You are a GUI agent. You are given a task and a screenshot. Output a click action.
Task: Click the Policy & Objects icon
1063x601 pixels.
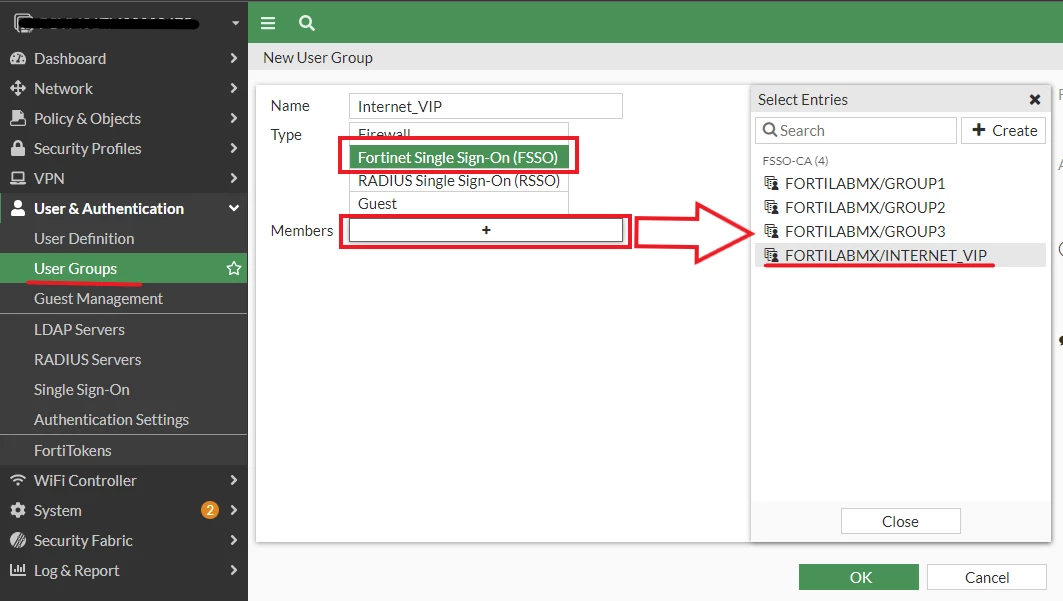coord(18,119)
